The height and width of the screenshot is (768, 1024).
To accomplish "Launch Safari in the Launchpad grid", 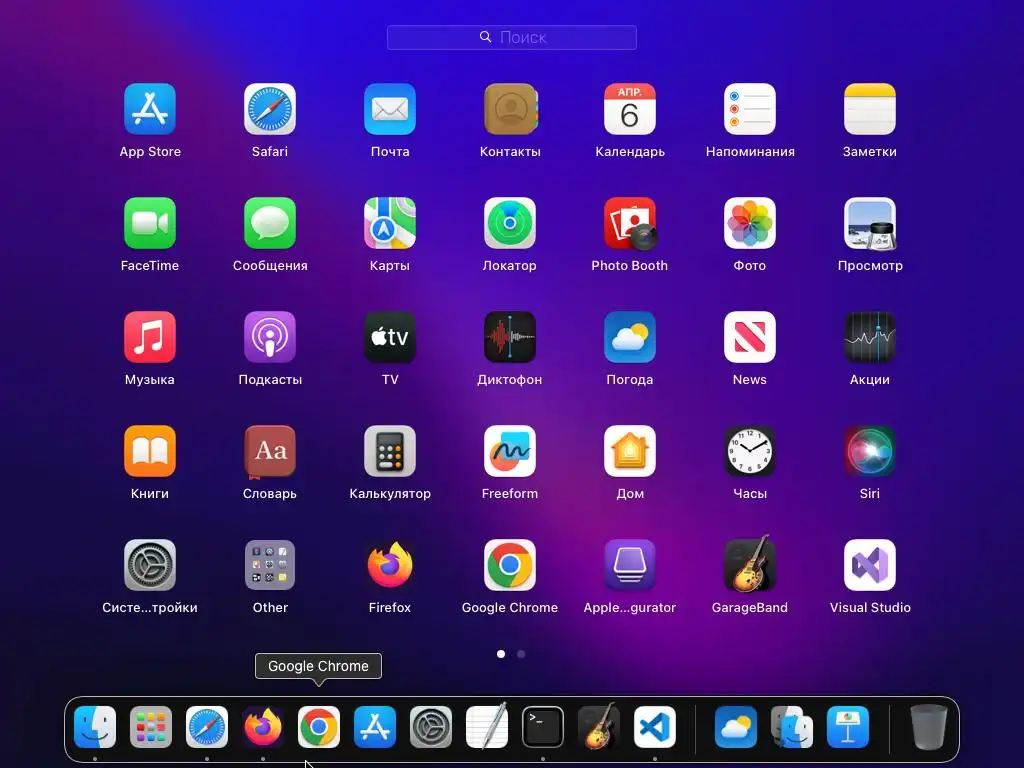I will tap(270, 109).
